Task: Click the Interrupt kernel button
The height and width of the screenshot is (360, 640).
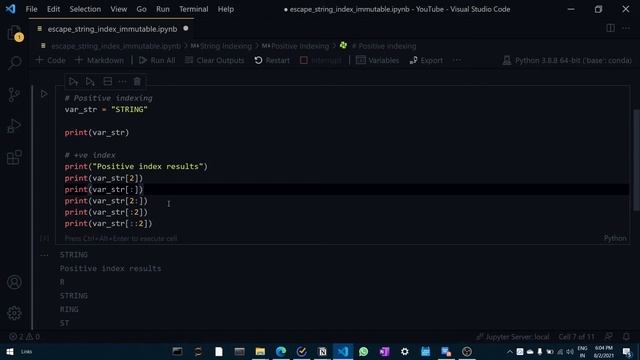Action: [x=320, y=60]
